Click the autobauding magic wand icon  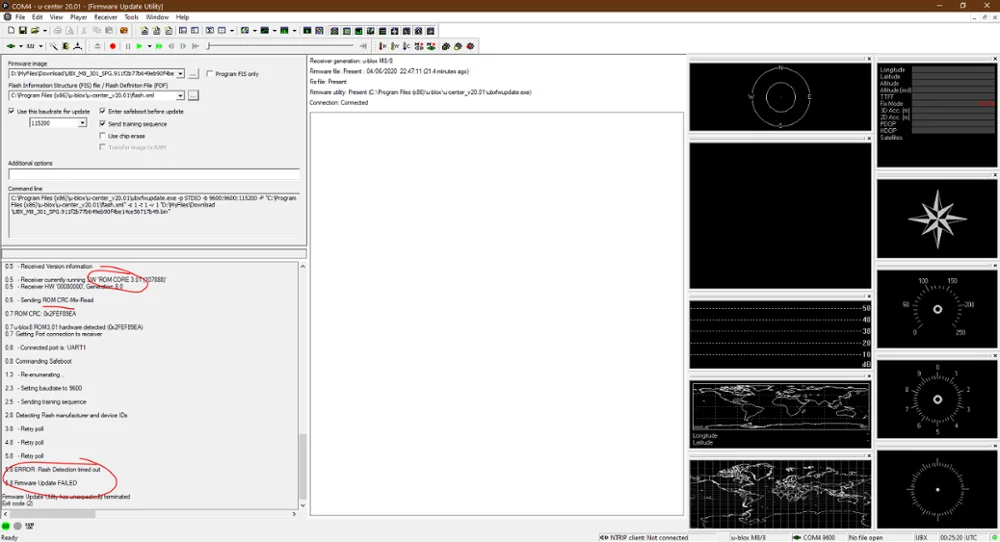[x=54, y=46]
